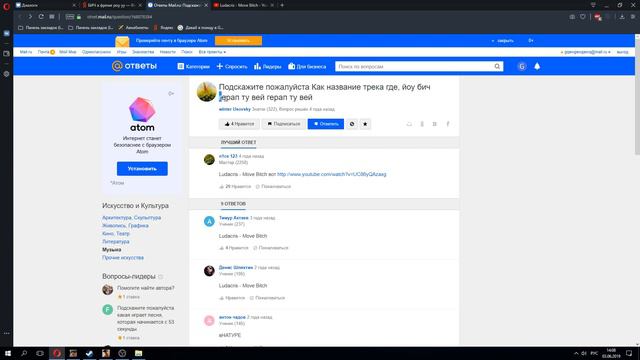Click the orange install button in the banner
Viewport: 640px width, 360px height.
coord(238,40)
